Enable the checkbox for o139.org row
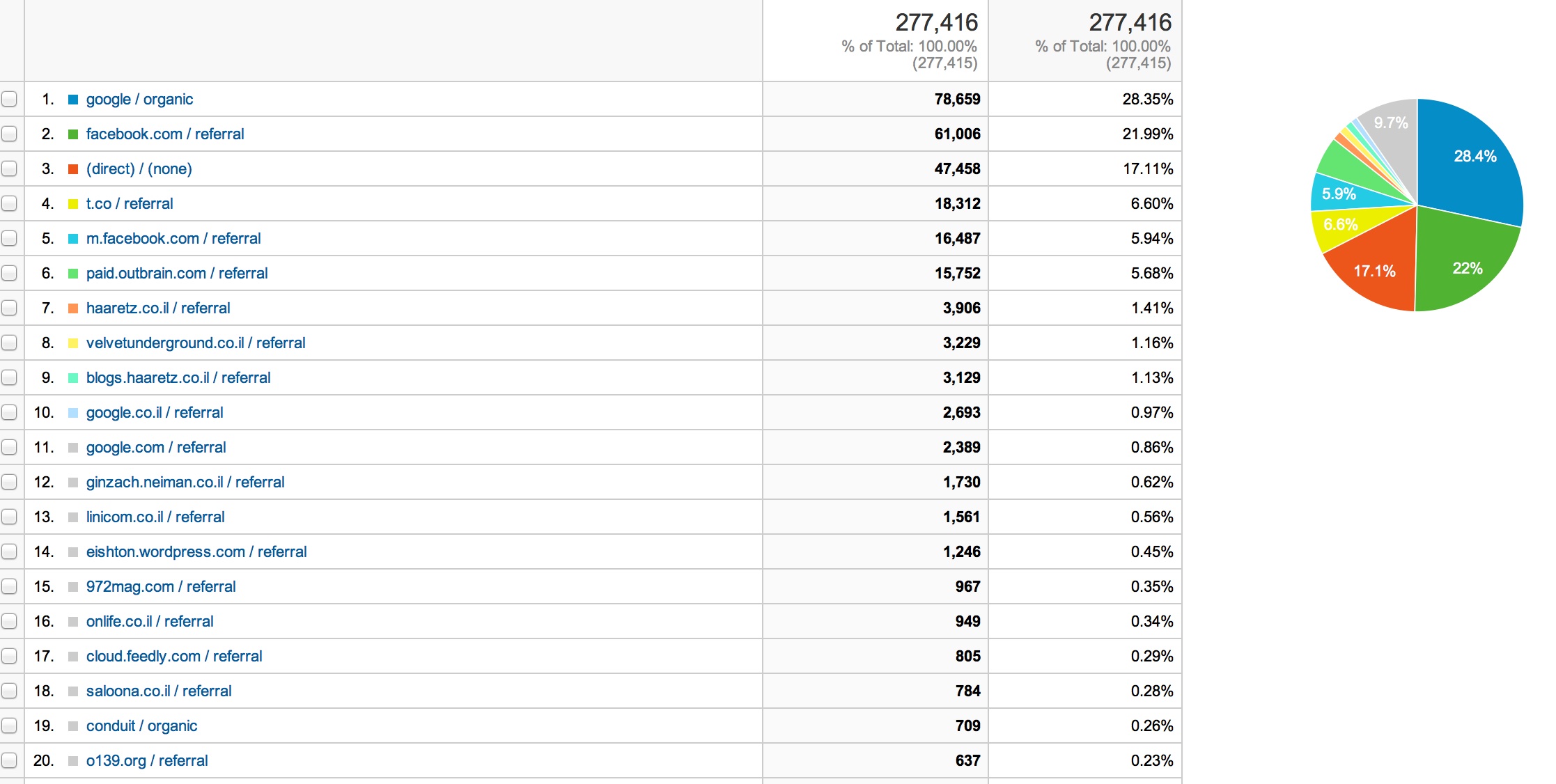This screenshot has height=784, width=1556. click(x=9, y=760)
